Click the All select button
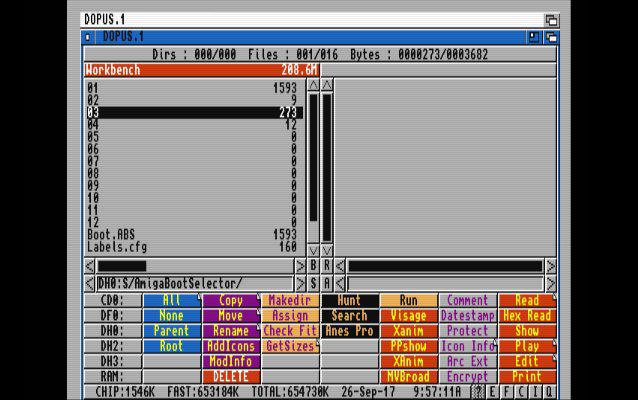The height and width of the screenshot is (400, 638). [172, 300]
